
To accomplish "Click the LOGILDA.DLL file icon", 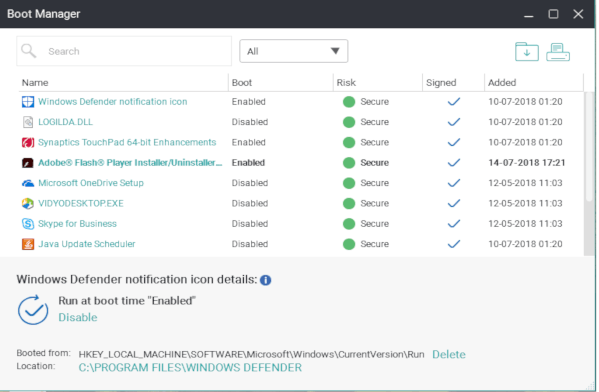I will [28, 122].
